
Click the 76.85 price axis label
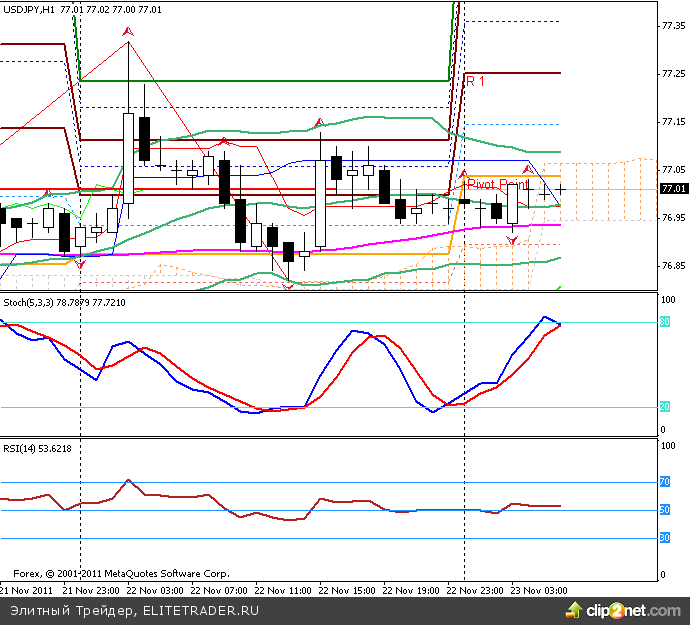click(673, 266)
